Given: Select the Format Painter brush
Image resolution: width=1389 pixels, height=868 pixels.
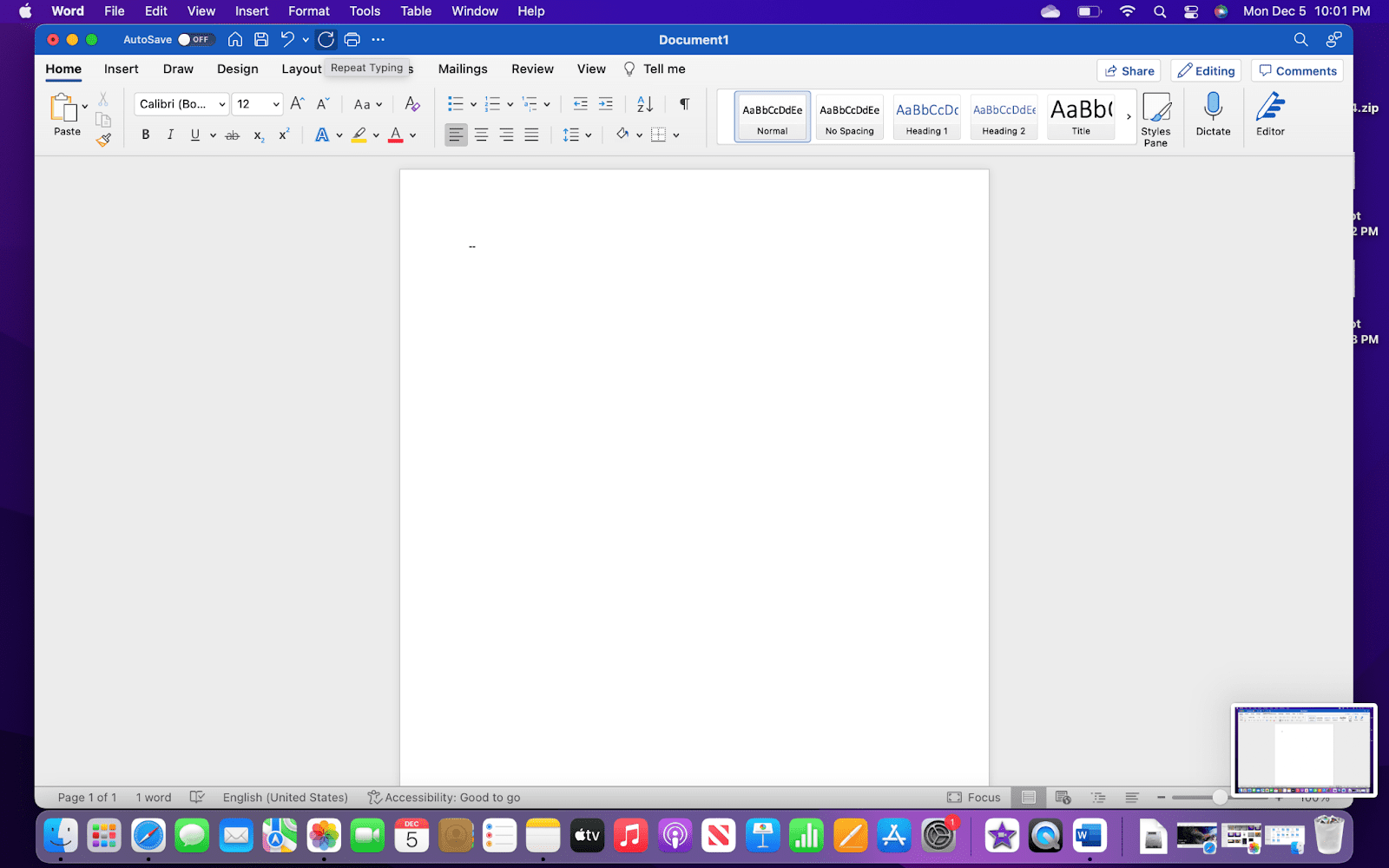Looking at the screenshot, I should 103,140.
